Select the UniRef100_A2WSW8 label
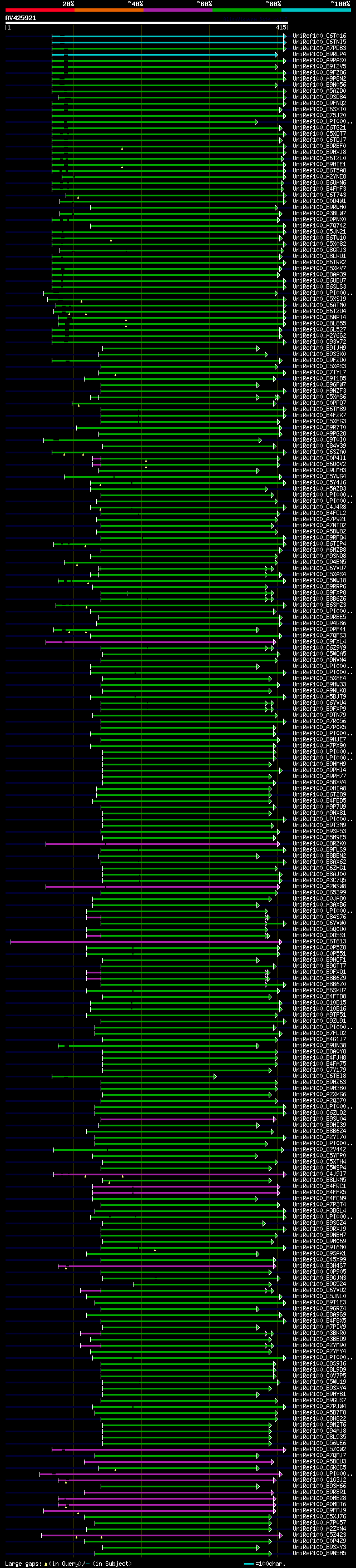Image resolution: width=356 pixels, height=1568 pixels. (x=319, y=886)
